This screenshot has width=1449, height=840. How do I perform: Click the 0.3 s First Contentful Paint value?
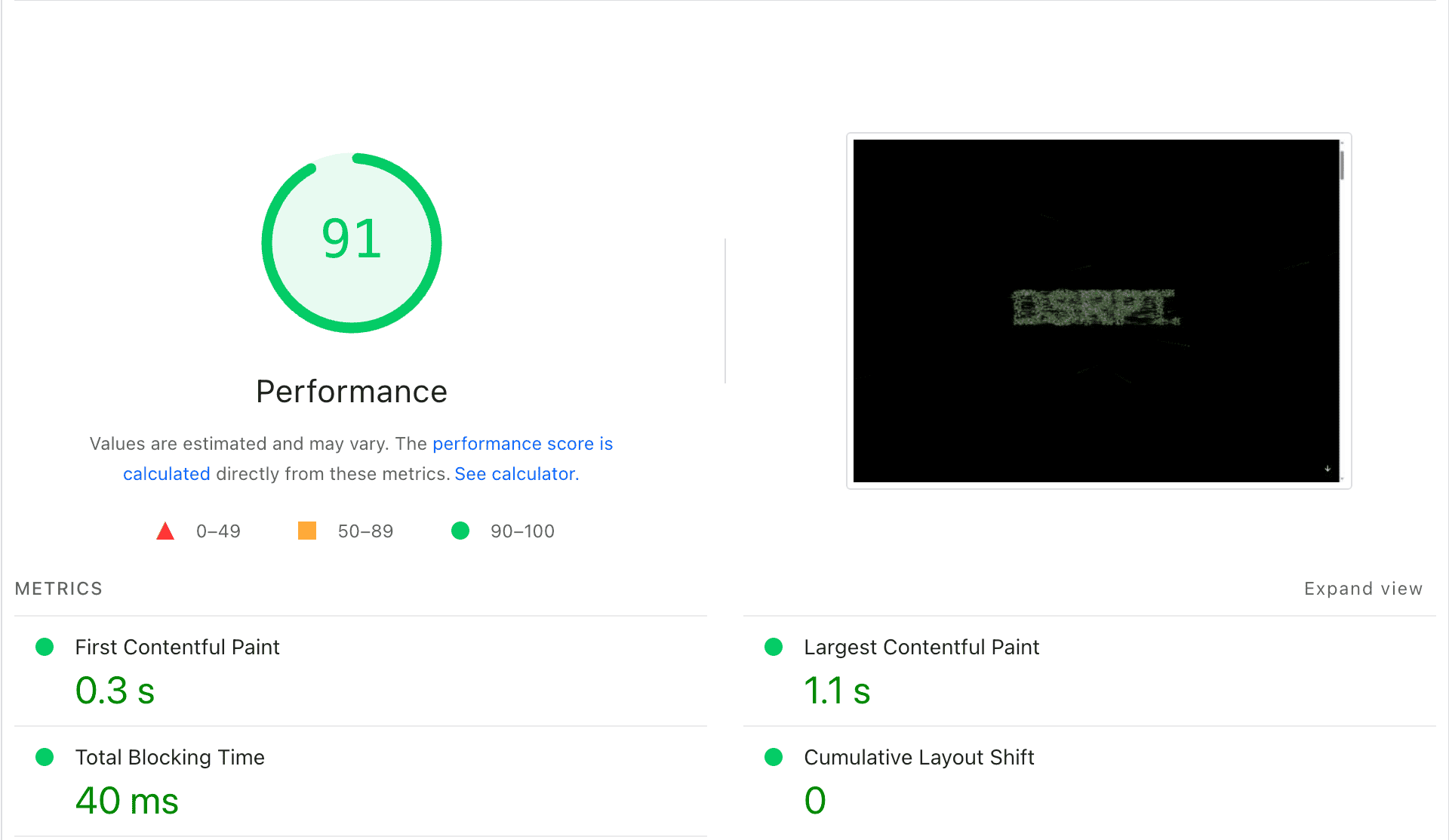(115, 691)
